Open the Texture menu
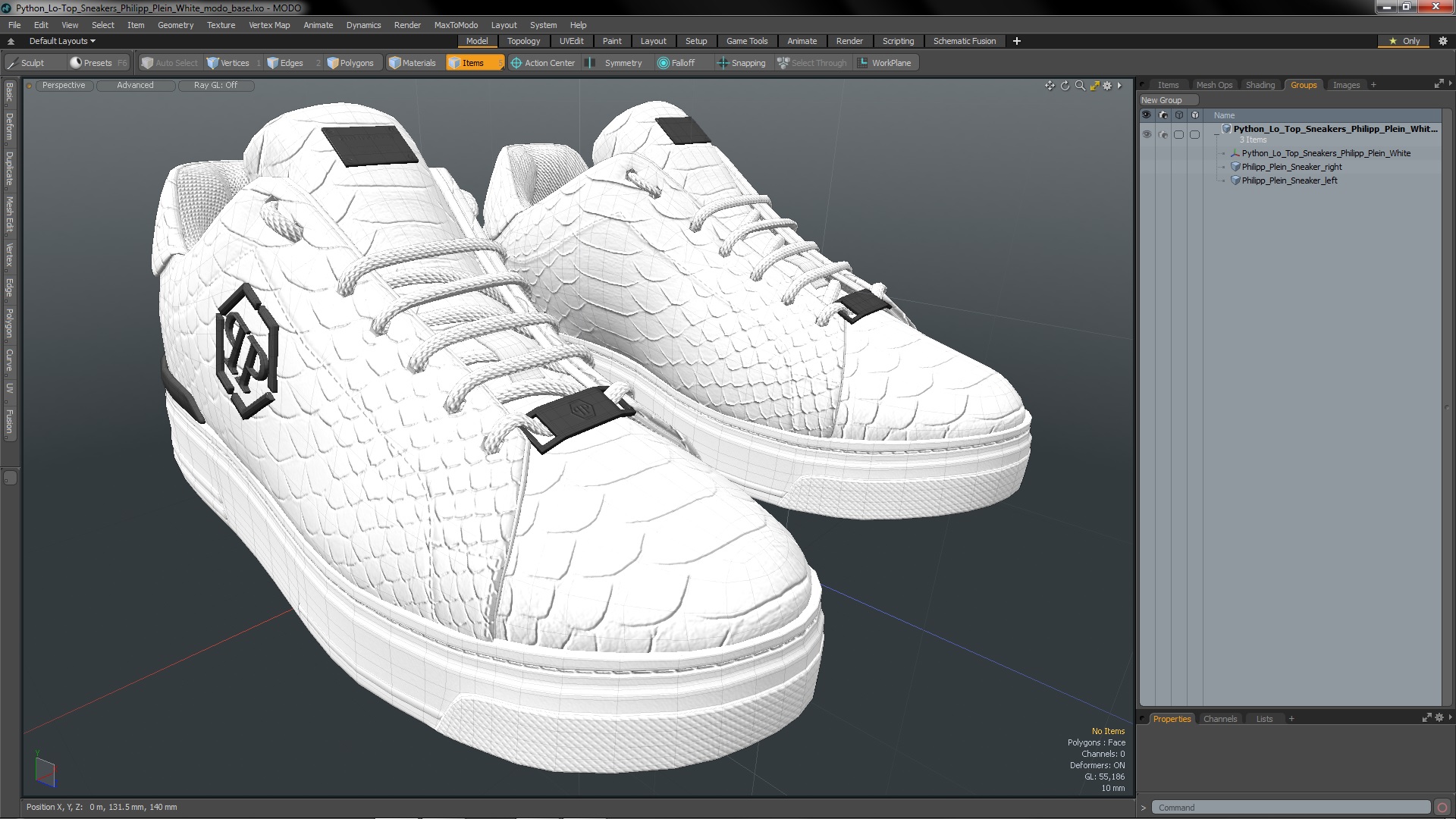Viewport: 1456px width, 819px height. [221, 25]
